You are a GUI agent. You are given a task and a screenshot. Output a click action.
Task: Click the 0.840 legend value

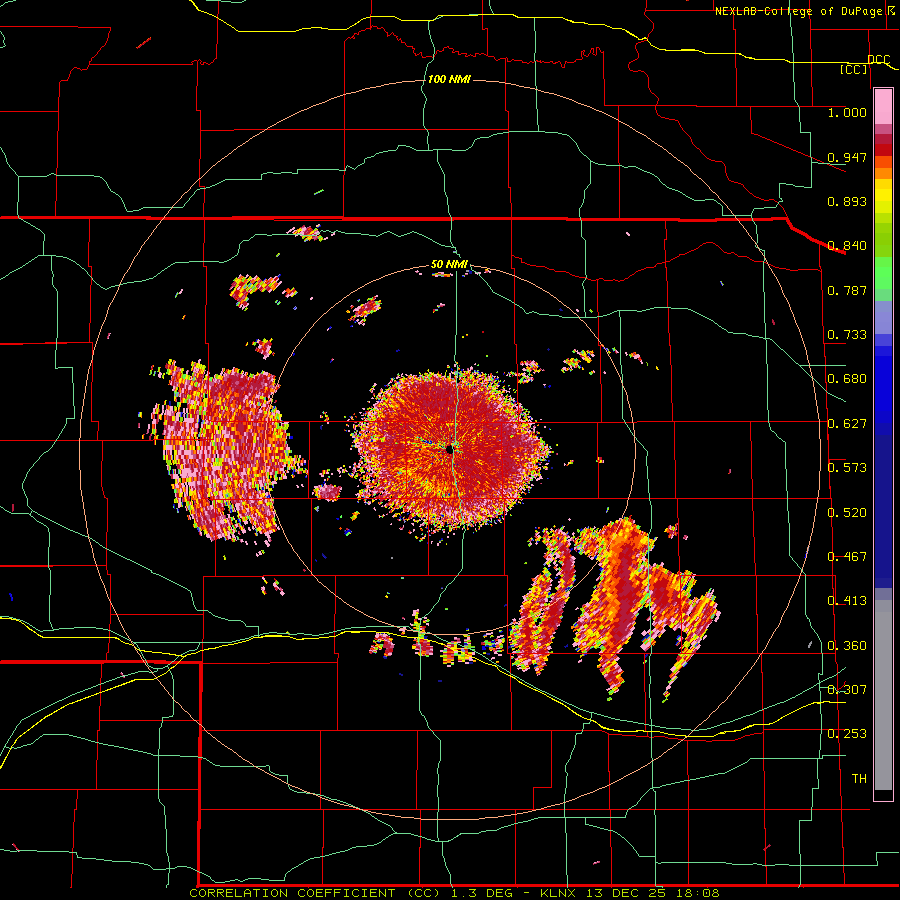[847, 246]
